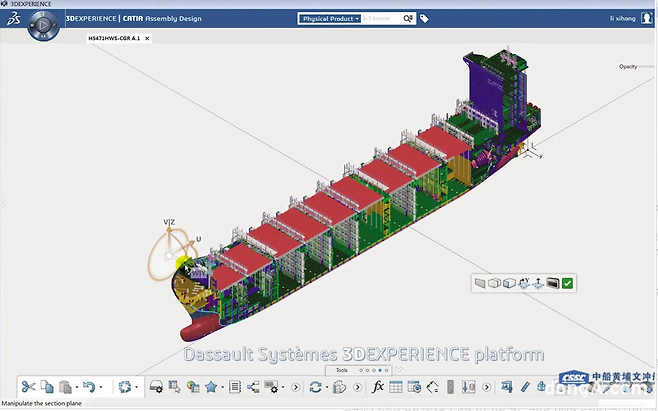The width and height of the screenshot is (658, 411).
Task: Select the H5471HWS-CGR A.1 tab
Action: pos(113,39)
